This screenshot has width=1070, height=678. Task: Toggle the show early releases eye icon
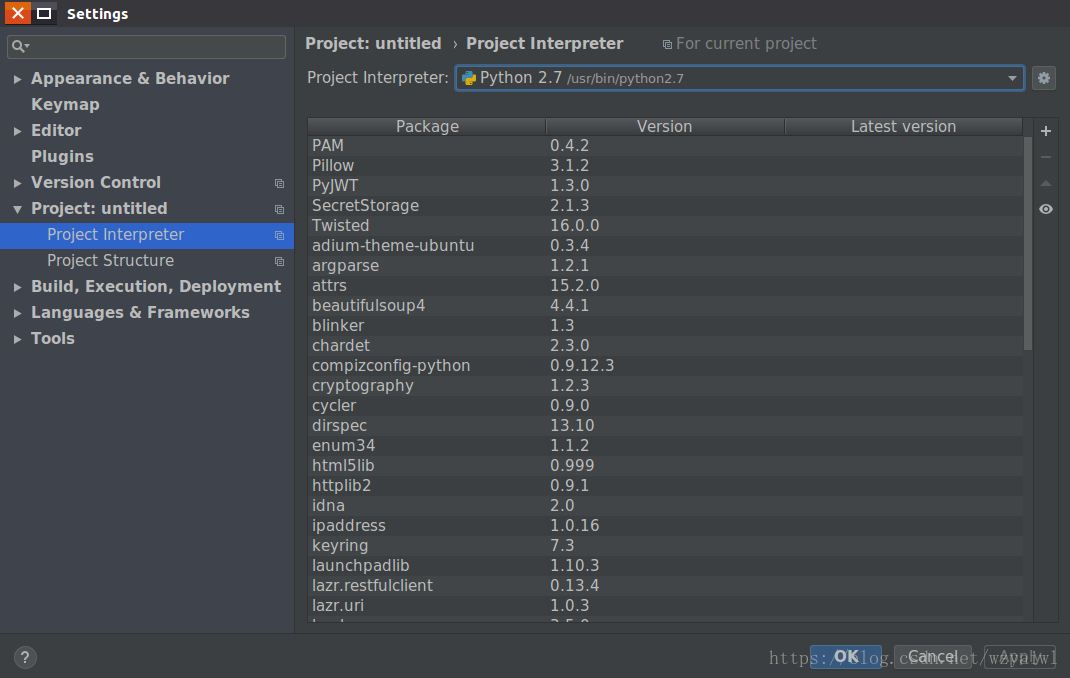pyautogui.click(x=1045, y=209)
